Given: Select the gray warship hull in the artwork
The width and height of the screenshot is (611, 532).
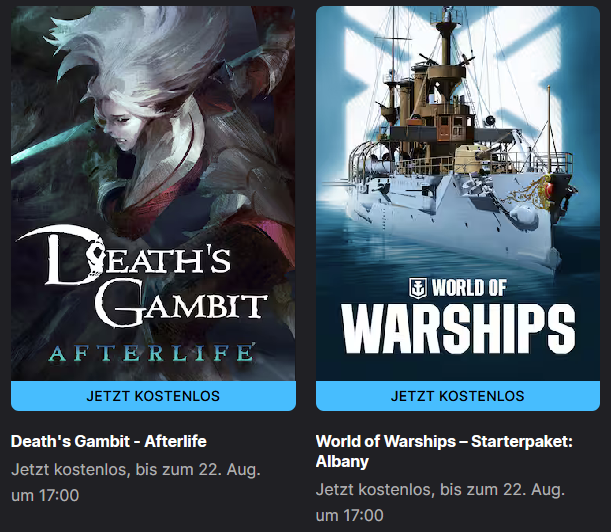Looking at the screenshot, I should point(460,218).
